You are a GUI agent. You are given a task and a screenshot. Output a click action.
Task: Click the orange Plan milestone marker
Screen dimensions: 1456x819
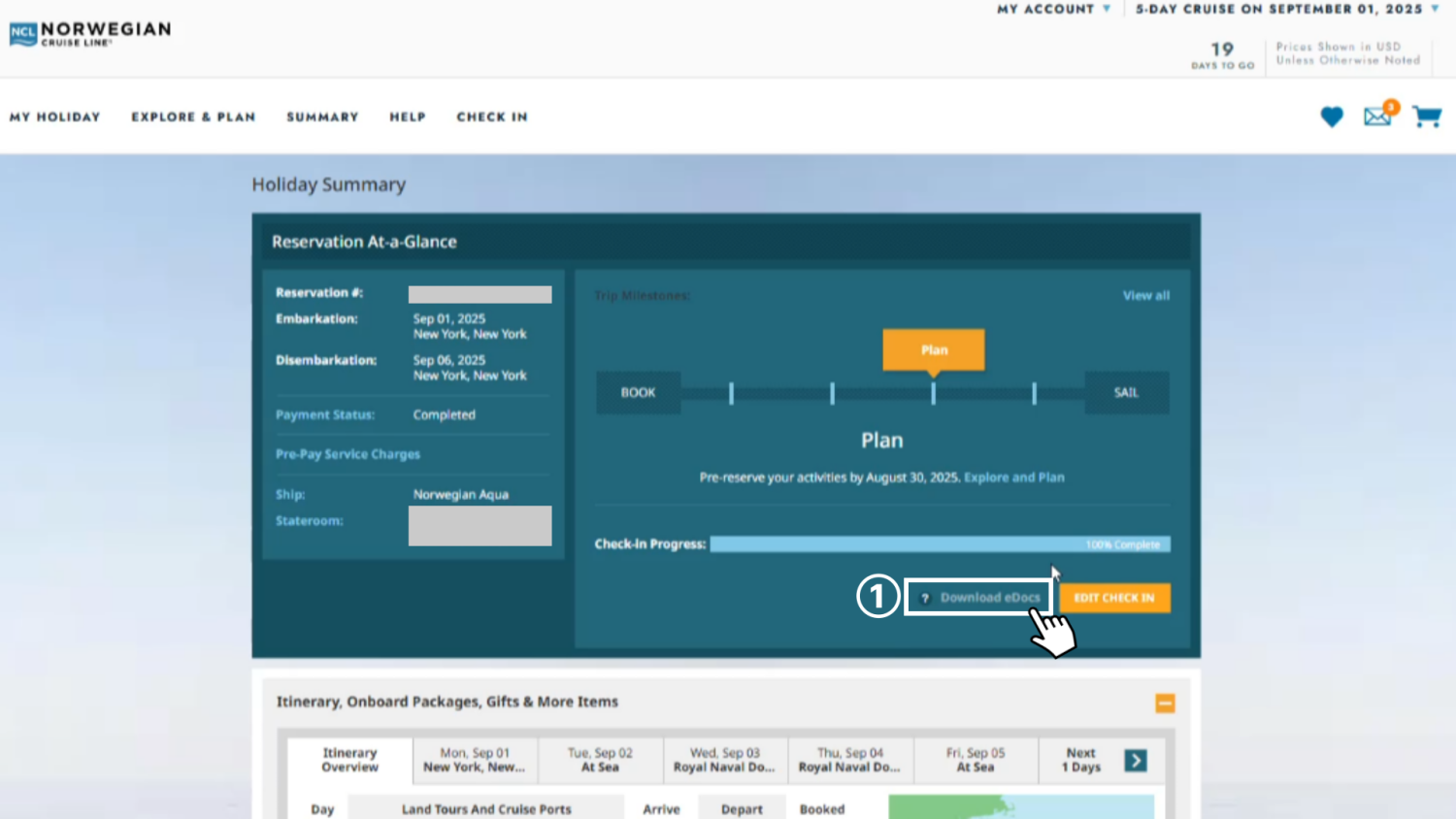(934, 350)
